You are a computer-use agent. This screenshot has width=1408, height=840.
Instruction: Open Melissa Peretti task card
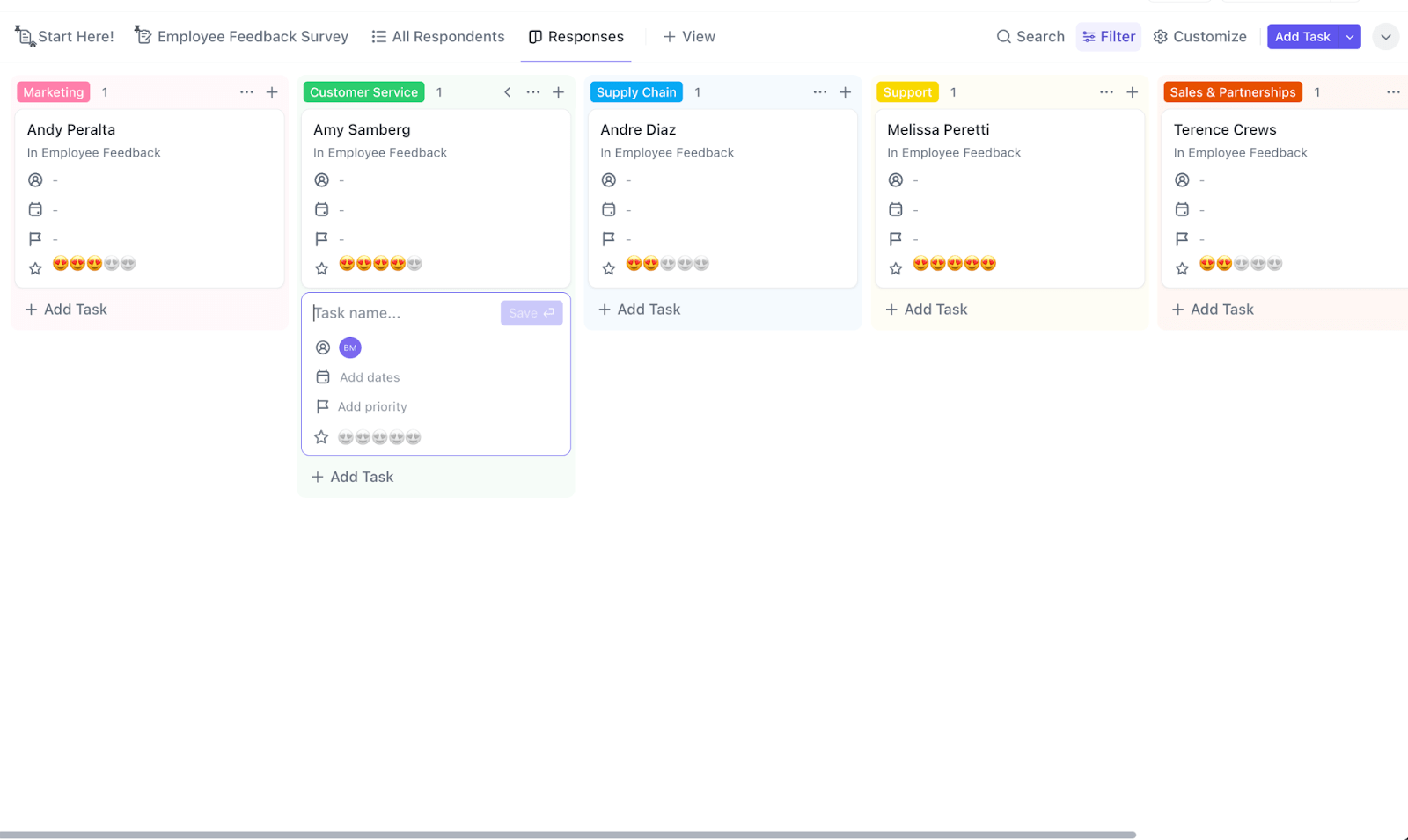pyautogui.click(x=1010, y=199)
